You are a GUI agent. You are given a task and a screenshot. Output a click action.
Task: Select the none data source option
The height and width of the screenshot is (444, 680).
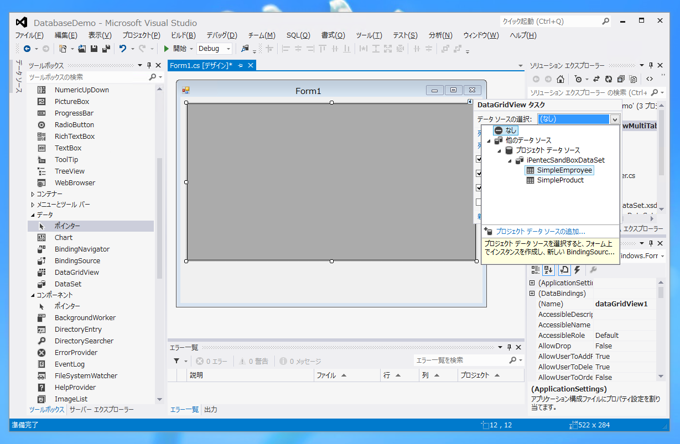coord(510,130)
